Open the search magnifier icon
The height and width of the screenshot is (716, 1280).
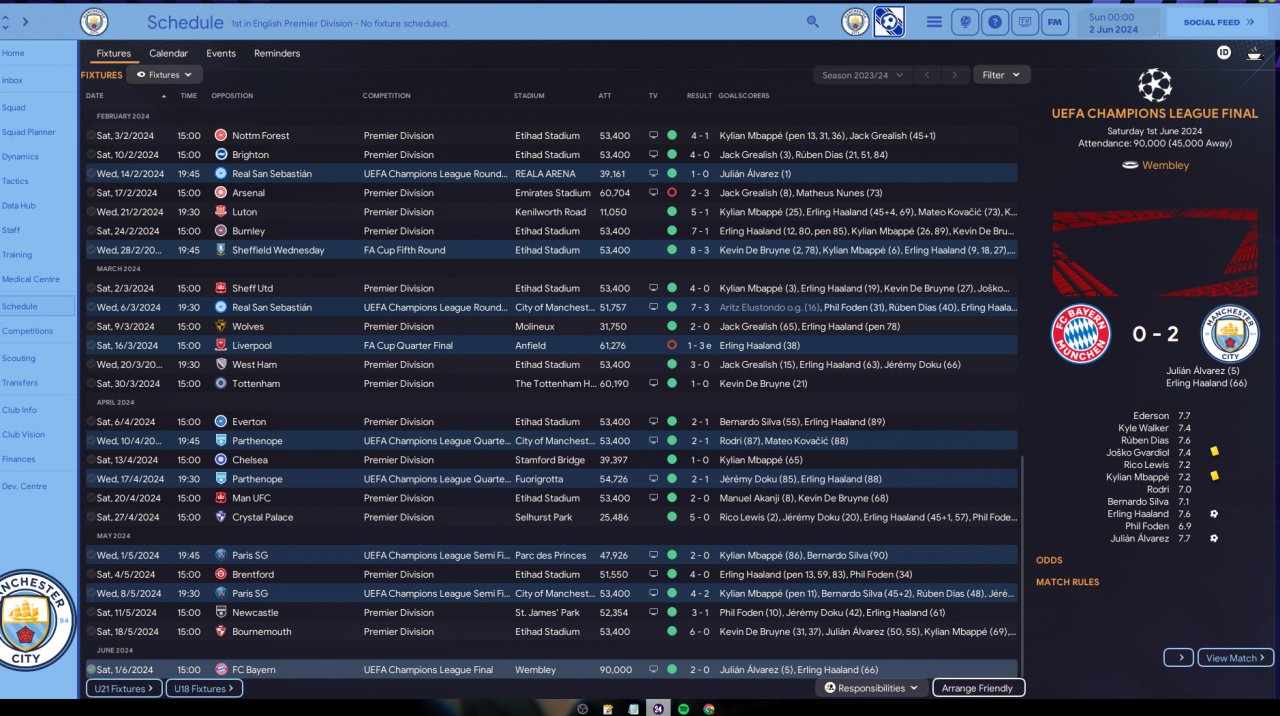point(813,21)
